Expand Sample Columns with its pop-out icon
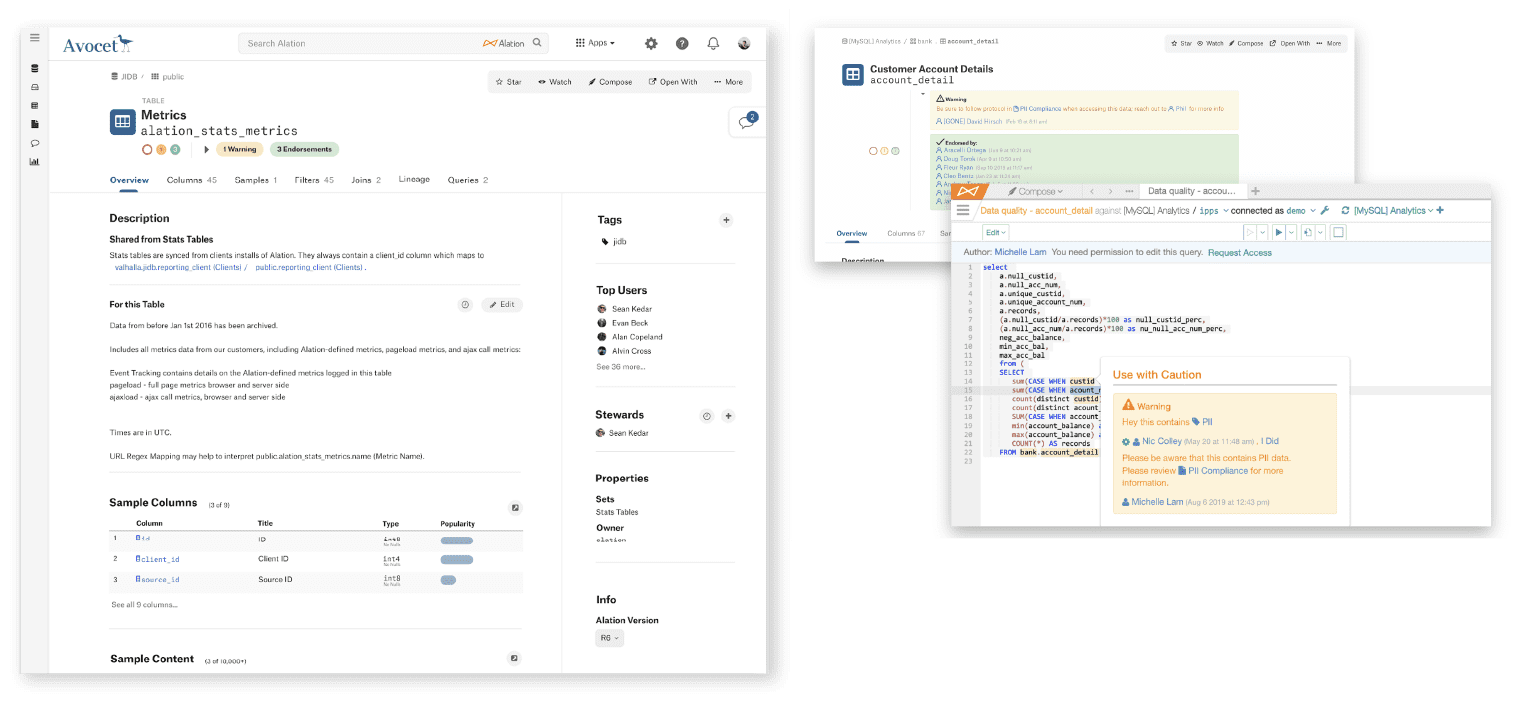The width and height of the screenshot is (1520, 720). [x=515, y=507]
